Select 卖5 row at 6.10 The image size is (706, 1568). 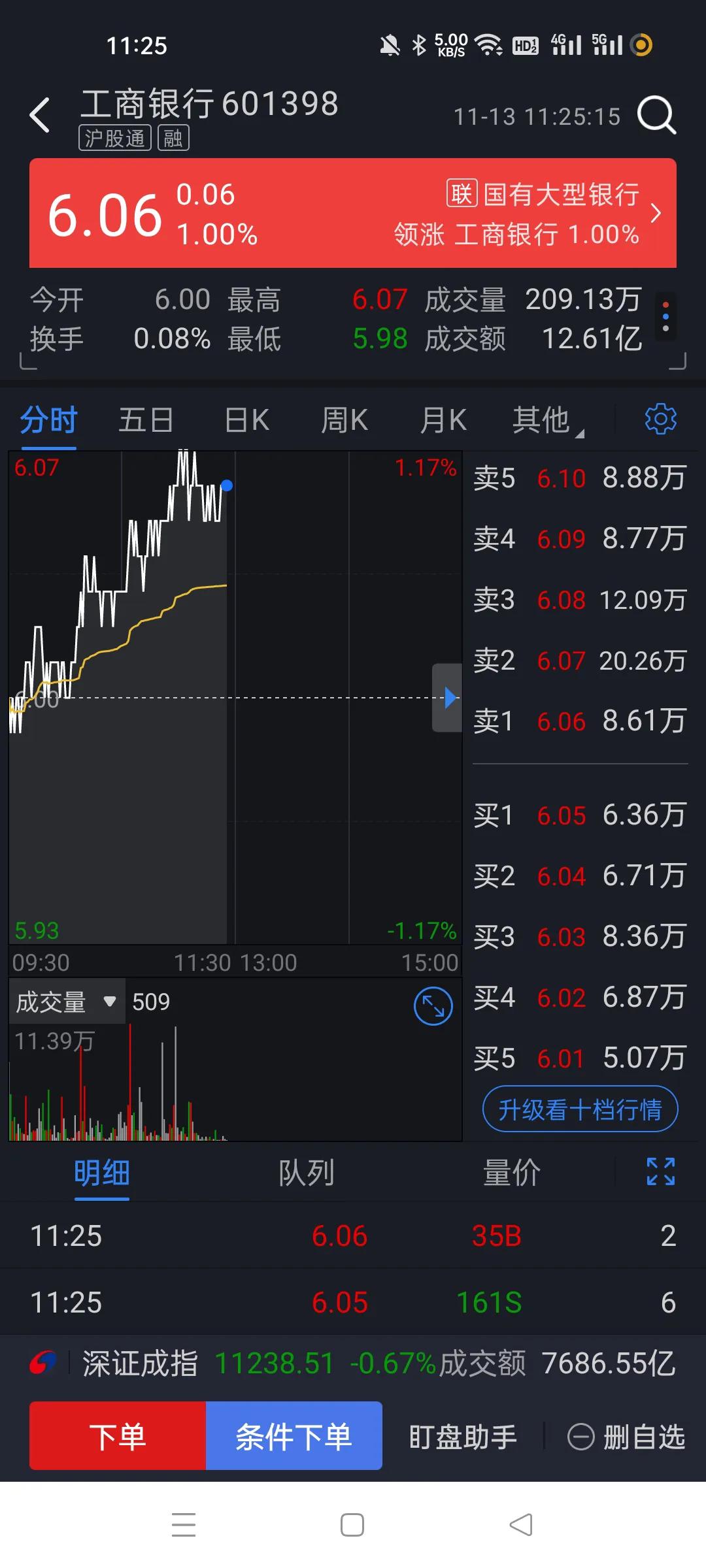pyautogui.click(x=580, y=478)
